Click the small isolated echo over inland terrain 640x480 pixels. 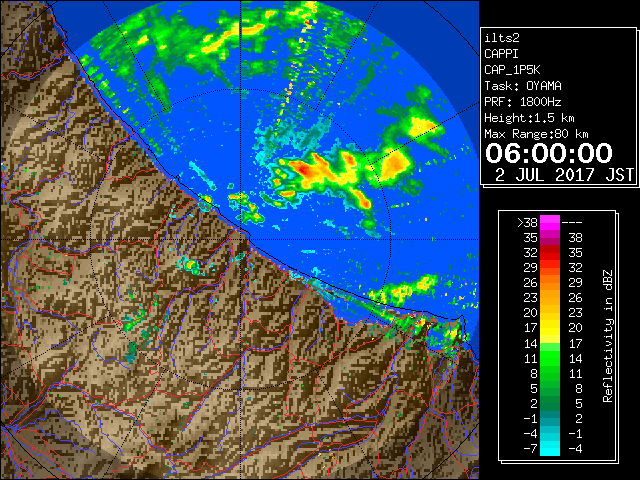click(191, 265)
